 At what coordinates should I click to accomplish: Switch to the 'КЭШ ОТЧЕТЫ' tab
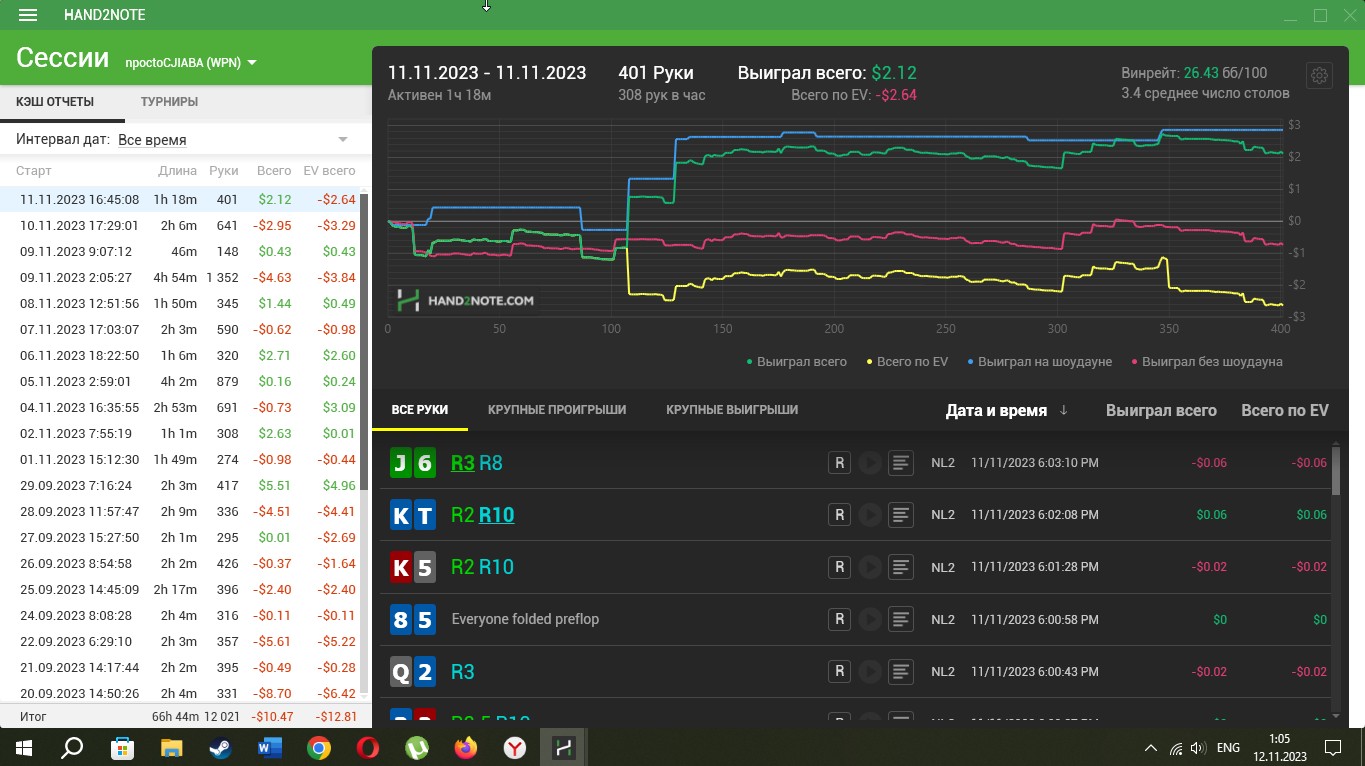coord(55,102)
